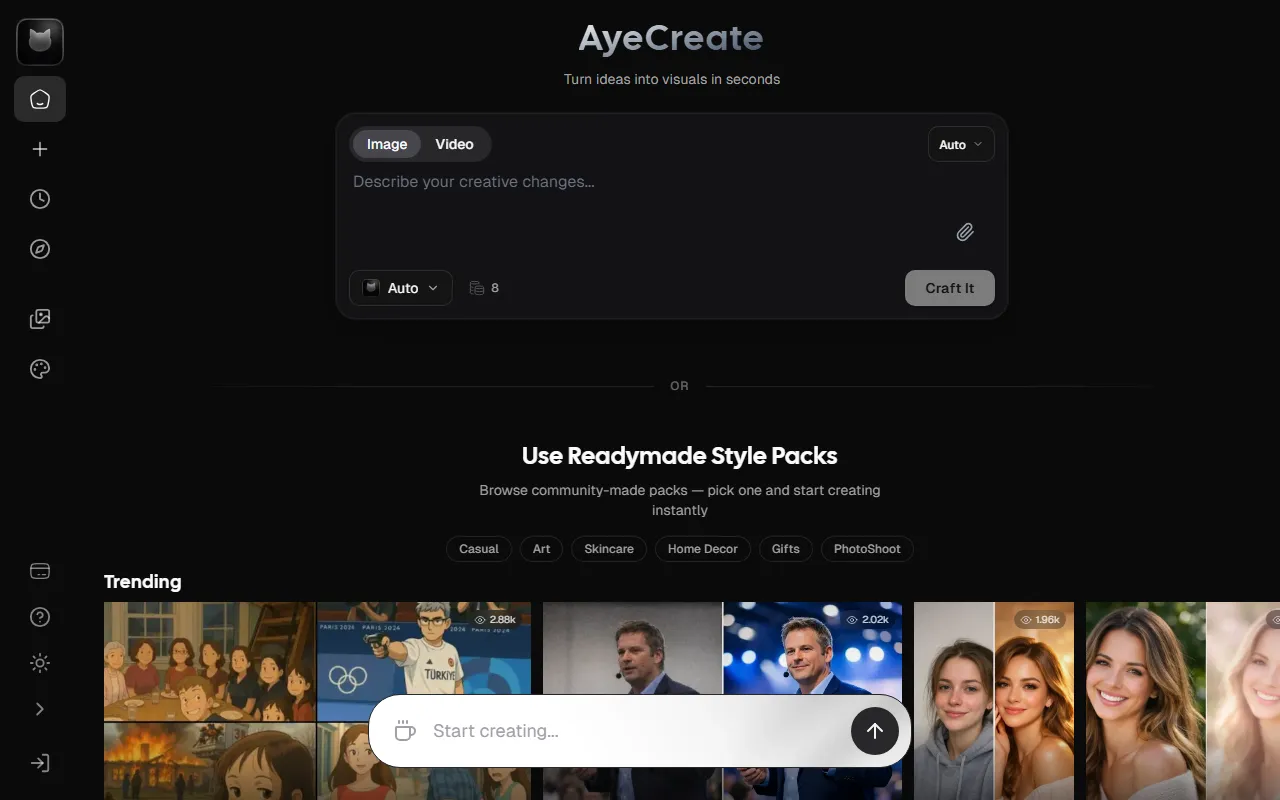
Task: Open the image gallery icon in sidebar
Action: coord(40,319)
